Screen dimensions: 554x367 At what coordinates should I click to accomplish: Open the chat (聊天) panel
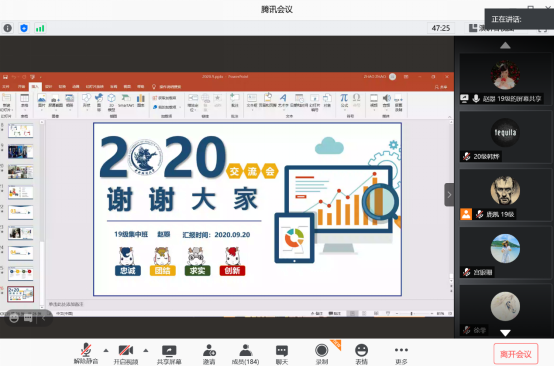click(x=282, y=354)
